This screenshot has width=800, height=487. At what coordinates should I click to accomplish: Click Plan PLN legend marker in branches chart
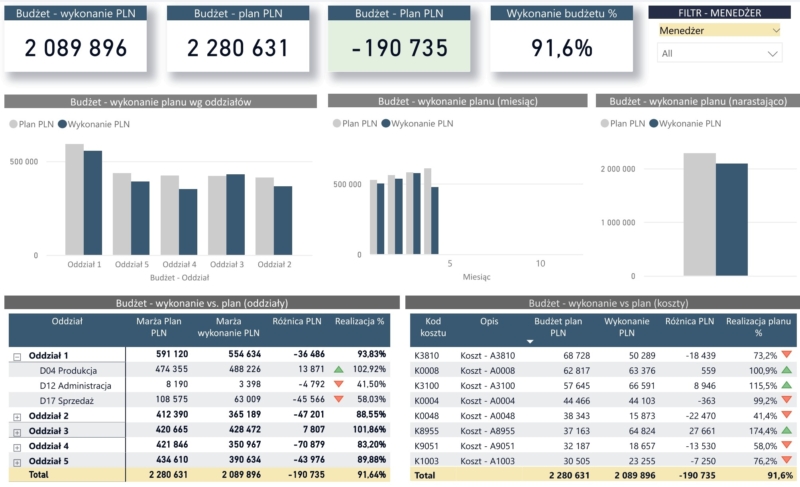tap(14, 124)
